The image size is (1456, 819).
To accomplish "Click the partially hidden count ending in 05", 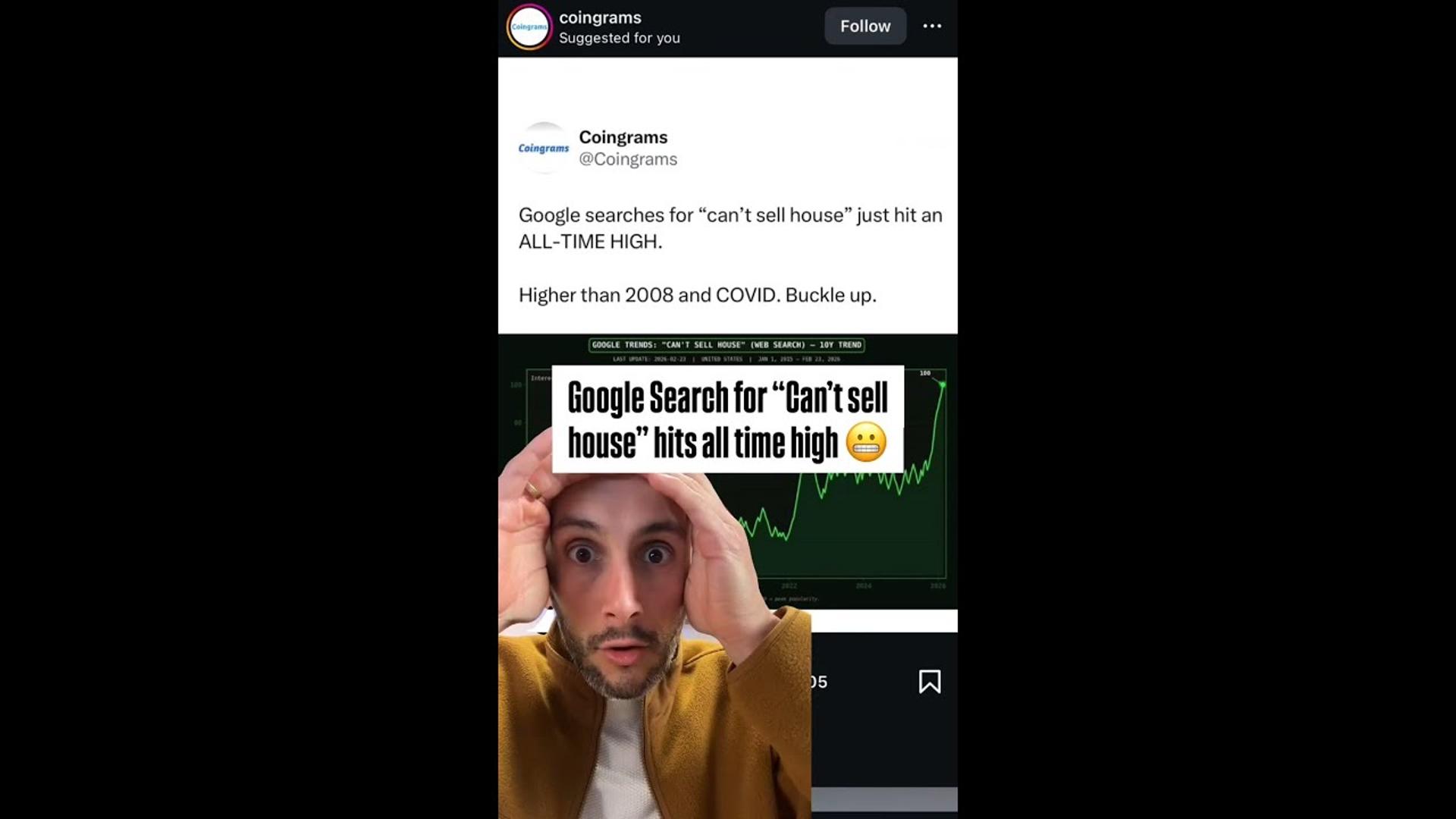I will [x=819, y=682].
